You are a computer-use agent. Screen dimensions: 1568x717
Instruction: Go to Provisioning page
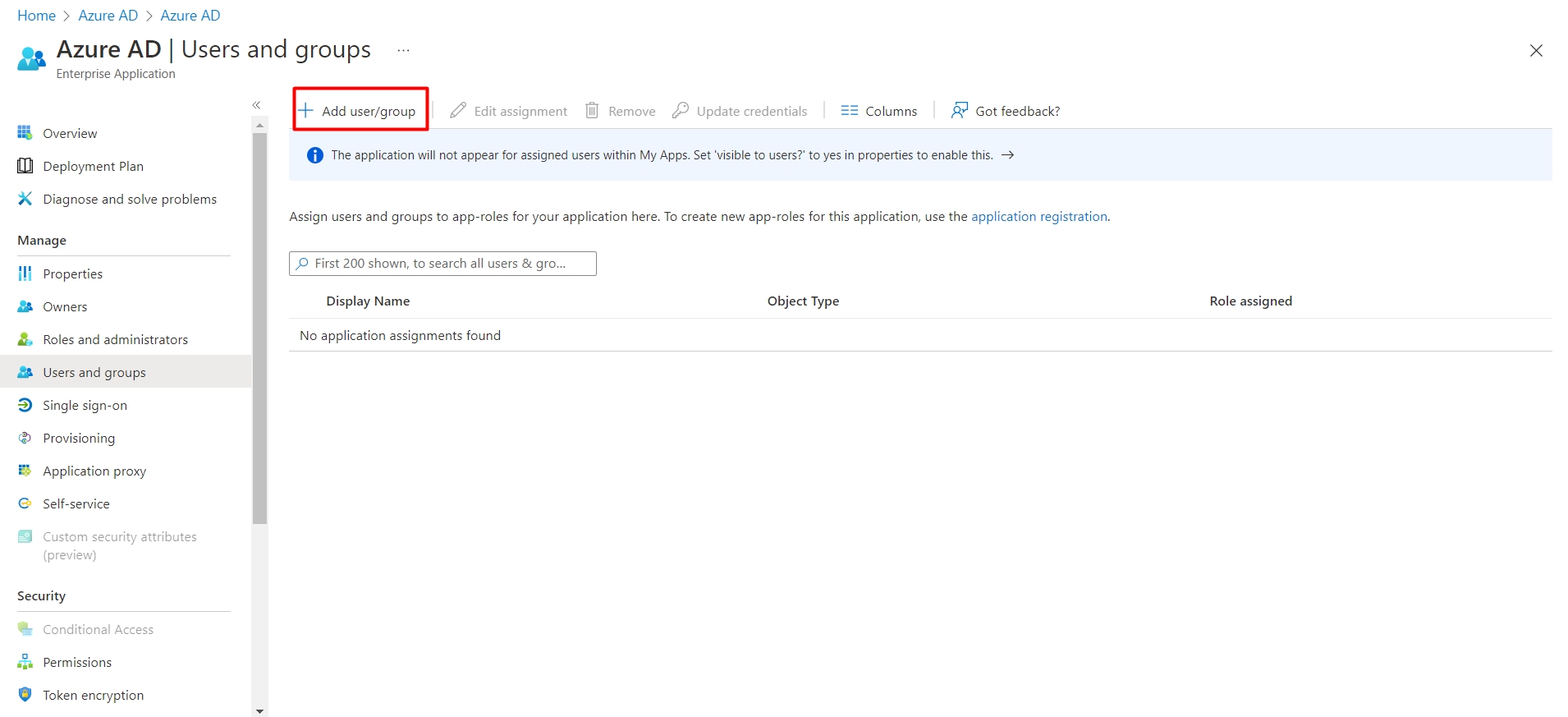coord(79,438)
